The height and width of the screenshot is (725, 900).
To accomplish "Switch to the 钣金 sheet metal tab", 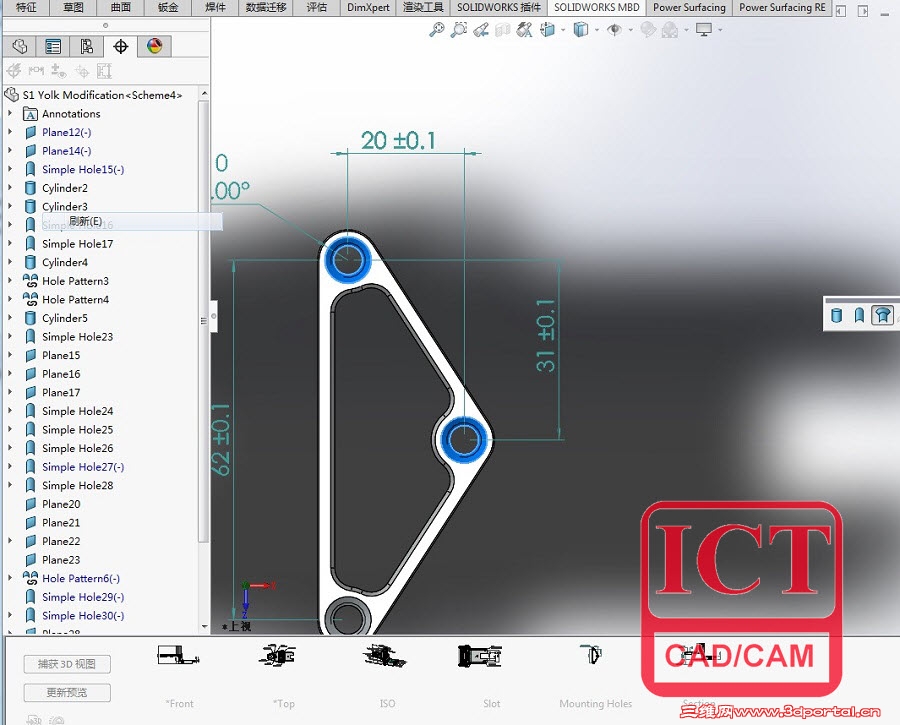I will pos(168,7).
